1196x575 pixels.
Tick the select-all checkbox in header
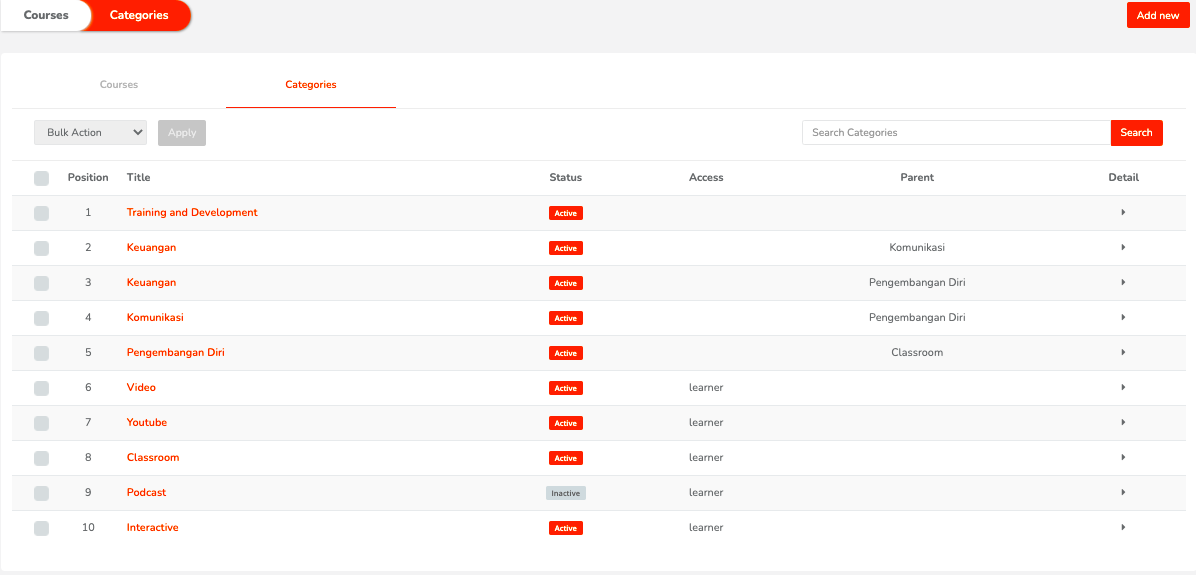[41, 178]
